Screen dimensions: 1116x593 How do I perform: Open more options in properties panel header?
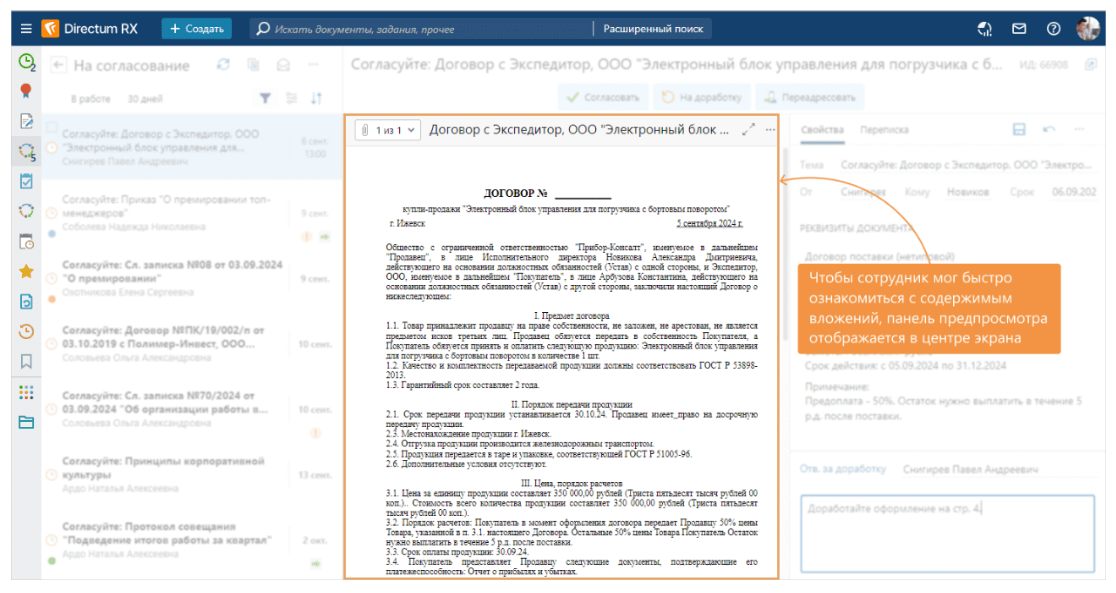click(x=1080, y=129)
